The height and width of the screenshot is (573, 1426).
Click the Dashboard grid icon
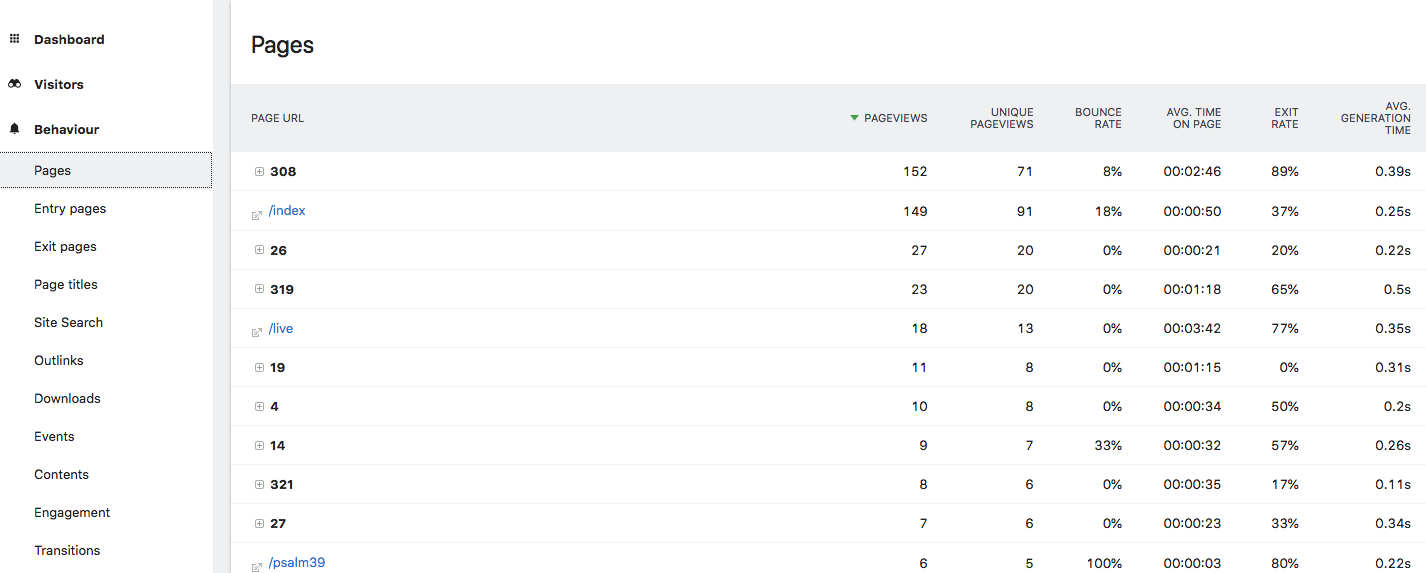[x=14, y=39]
